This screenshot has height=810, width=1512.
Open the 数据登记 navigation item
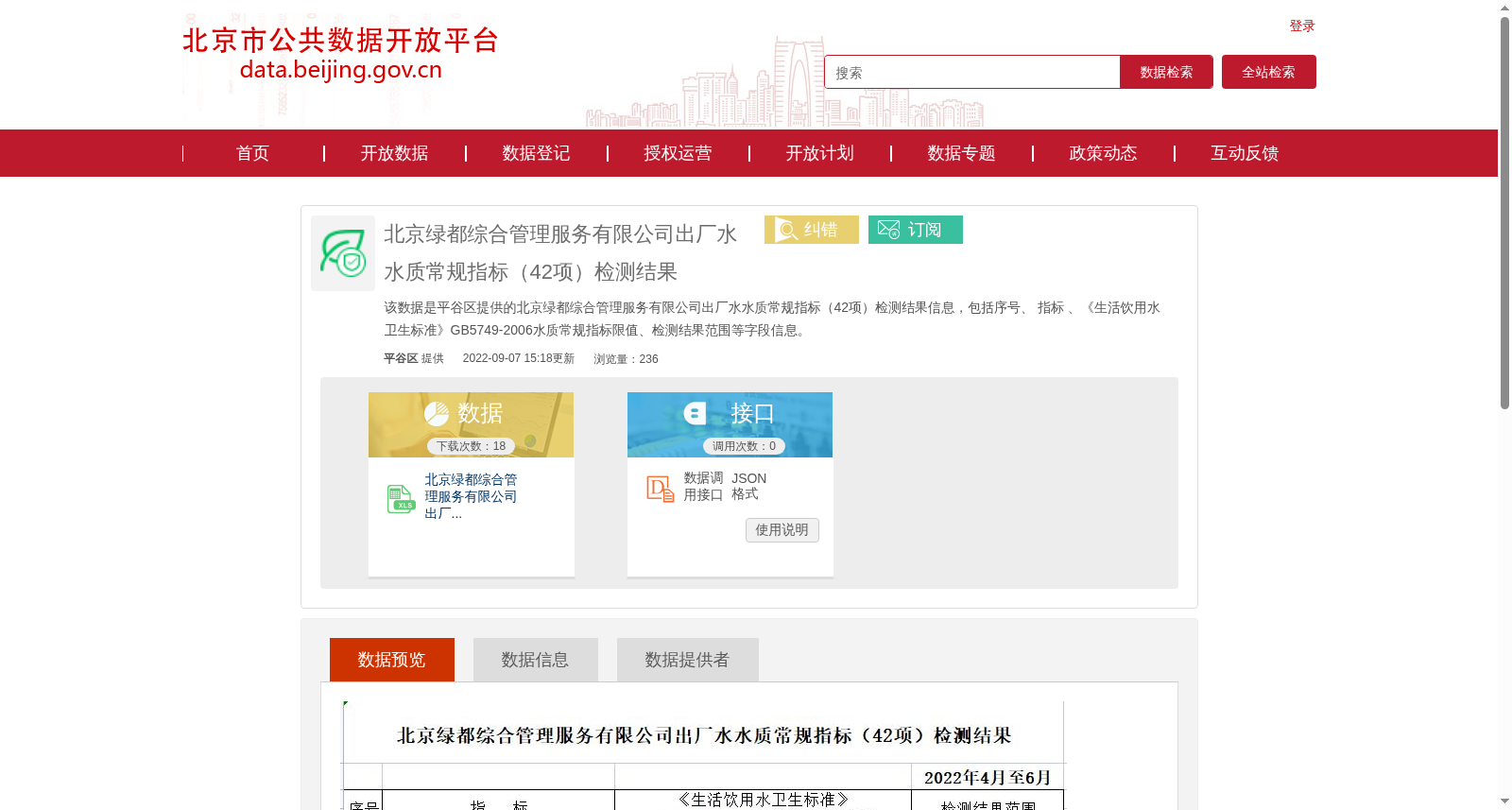[536, 153]
